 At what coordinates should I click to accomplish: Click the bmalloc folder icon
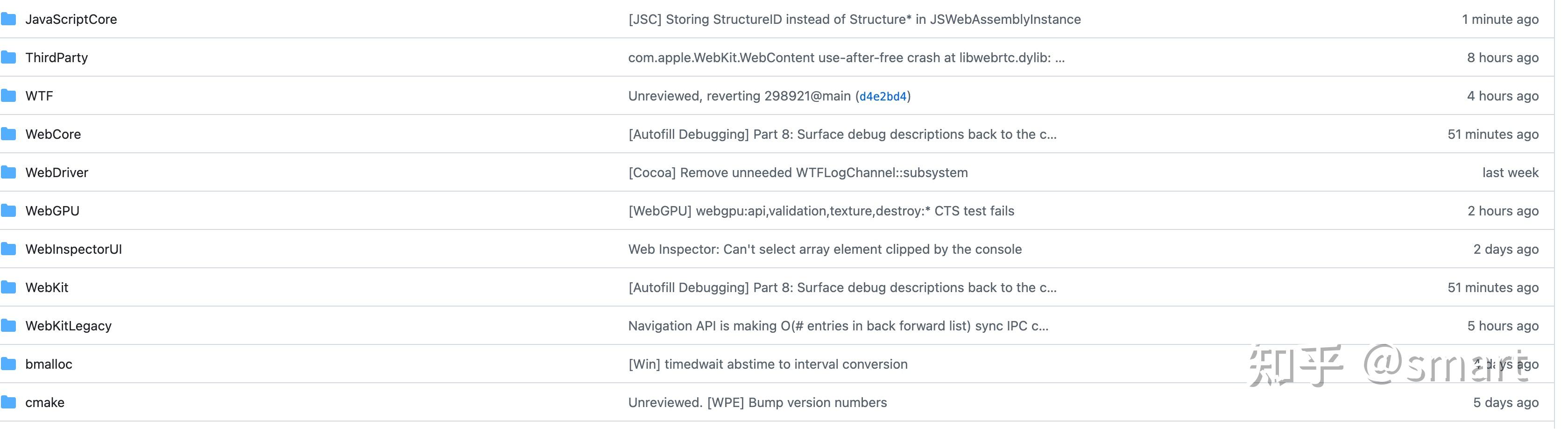pos(8,365)
